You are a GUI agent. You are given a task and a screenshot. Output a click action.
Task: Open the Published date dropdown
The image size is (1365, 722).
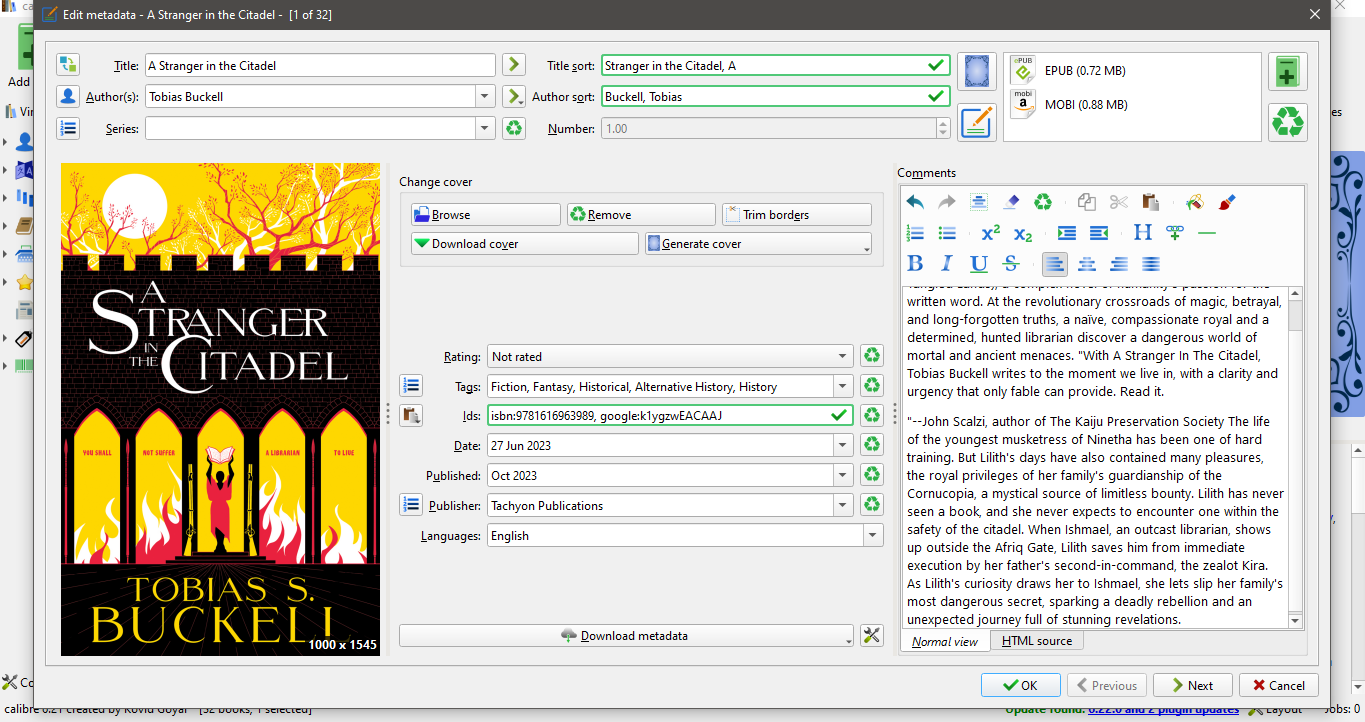click(844, 475)
